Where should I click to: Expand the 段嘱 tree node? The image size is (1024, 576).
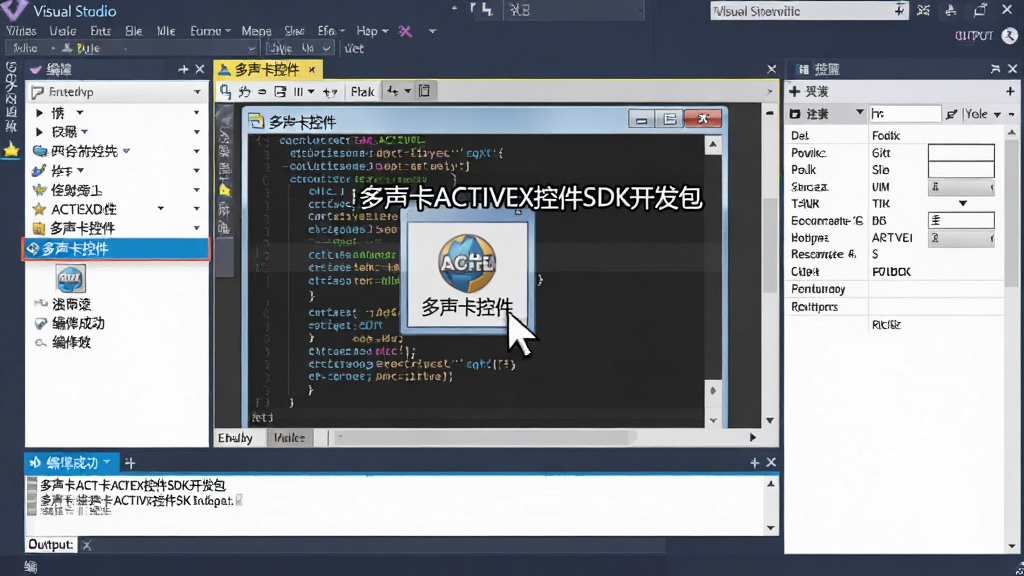39,132
